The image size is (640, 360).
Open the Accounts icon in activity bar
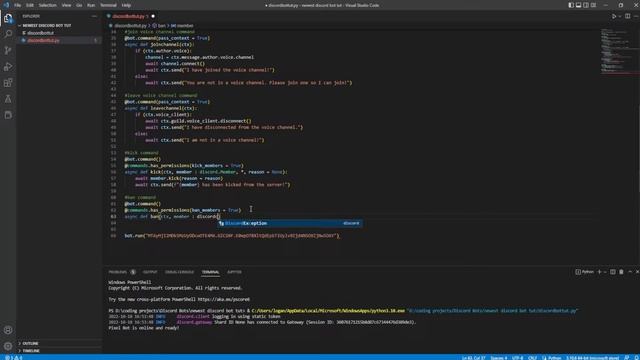(8, 330)
